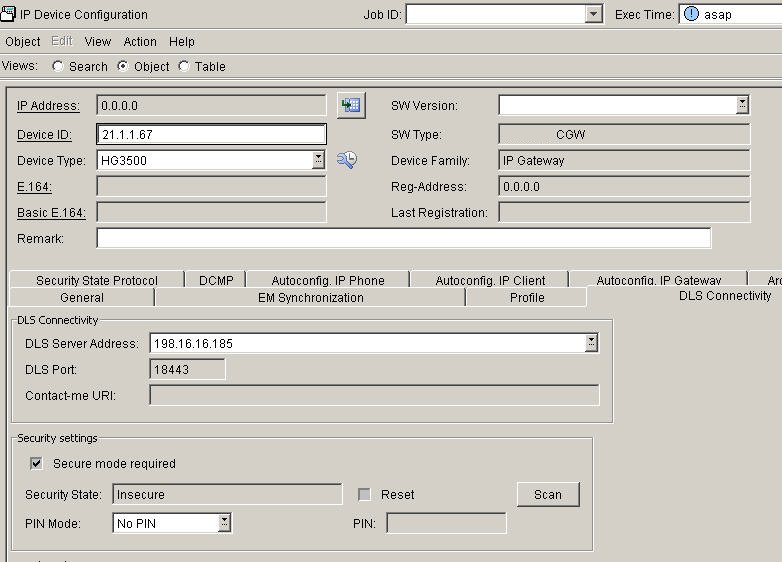782x562 pixels.
Task: Switch to Autoconfig. IP Phone tab
Action: 328,280
